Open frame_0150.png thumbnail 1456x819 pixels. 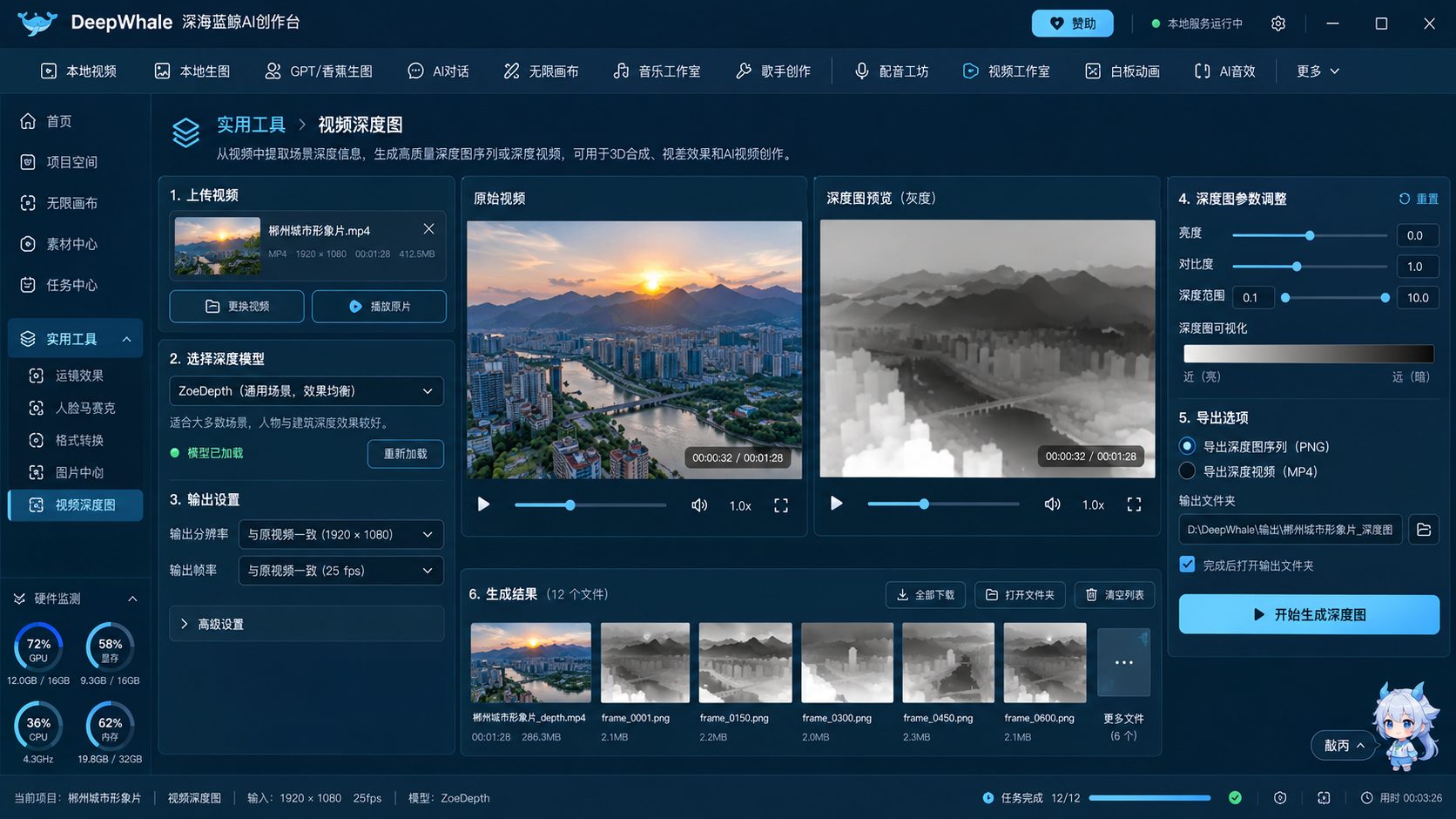tap(745, 662)
